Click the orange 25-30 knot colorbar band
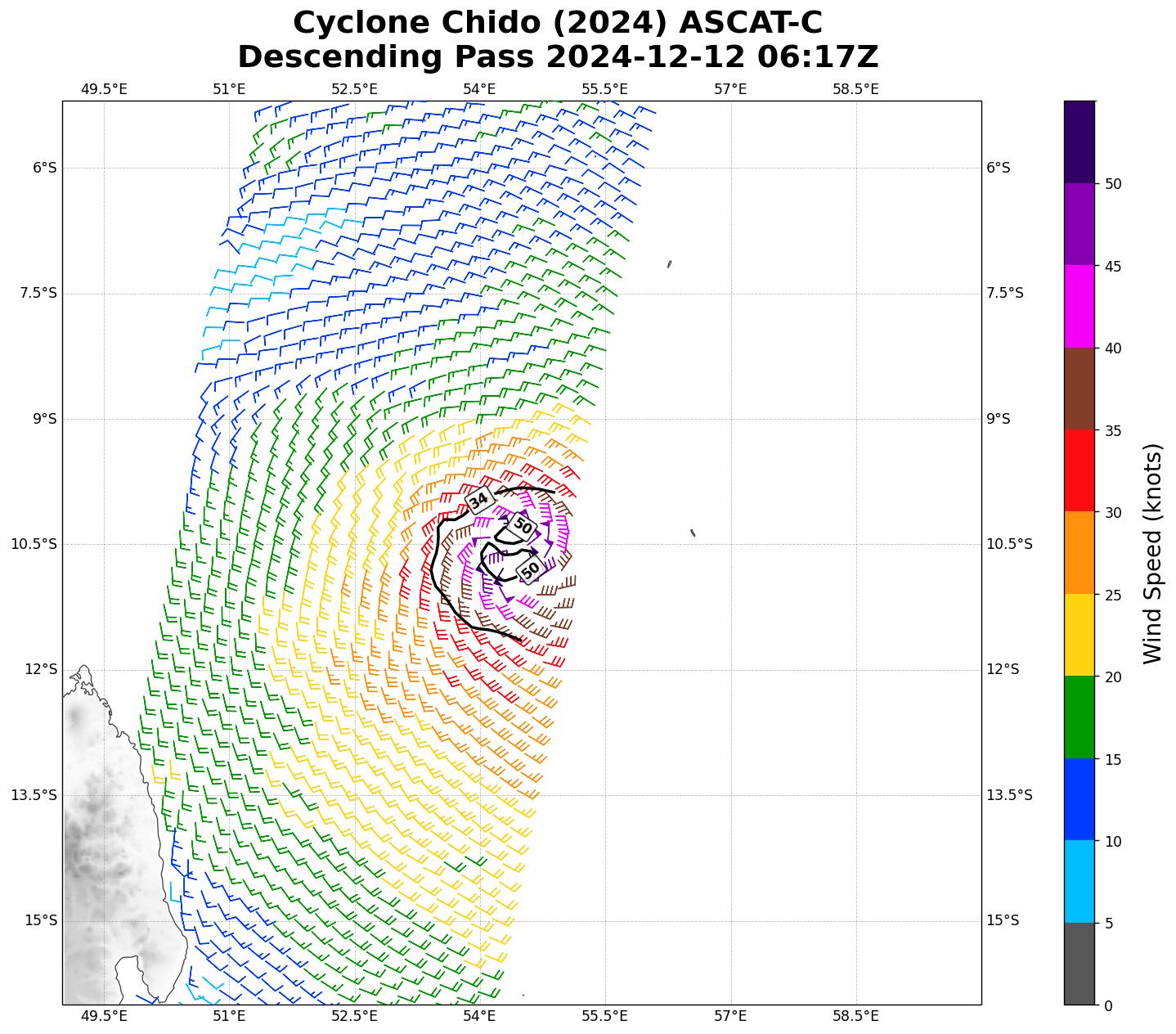This screenshot has height=1034, width=1176. (1079, 553)
